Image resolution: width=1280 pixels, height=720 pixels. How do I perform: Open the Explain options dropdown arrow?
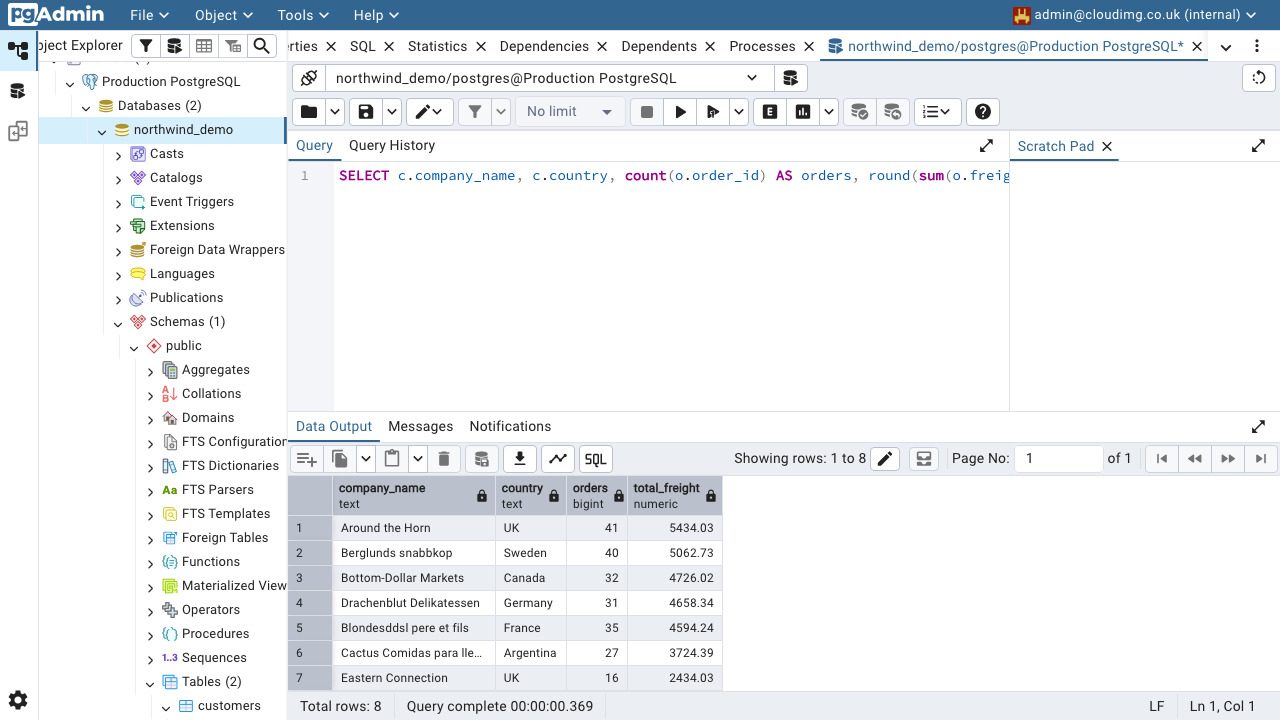click(x=828, y=112)
